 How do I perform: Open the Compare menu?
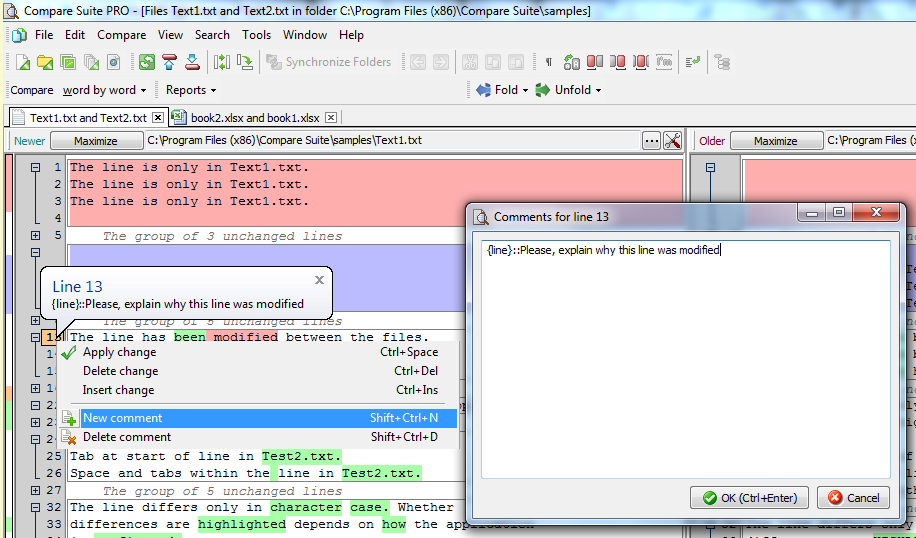tap(122, 35)
